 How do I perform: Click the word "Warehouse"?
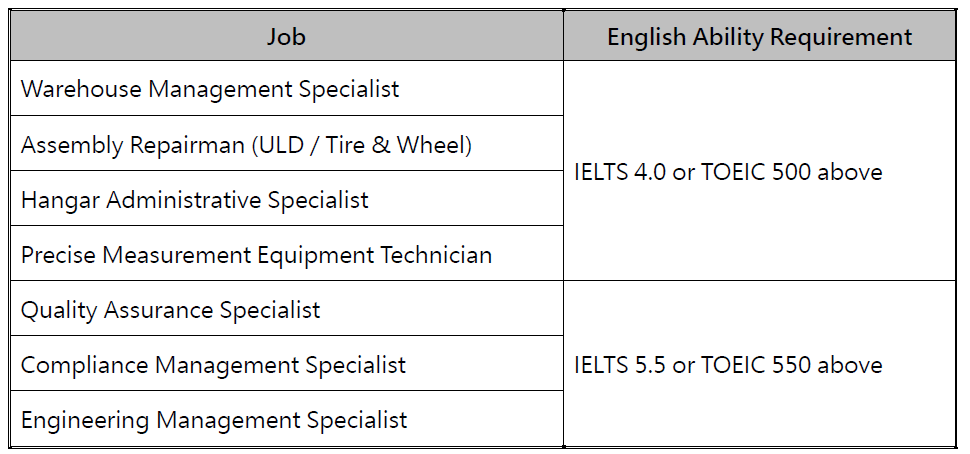tap(81, 89)
